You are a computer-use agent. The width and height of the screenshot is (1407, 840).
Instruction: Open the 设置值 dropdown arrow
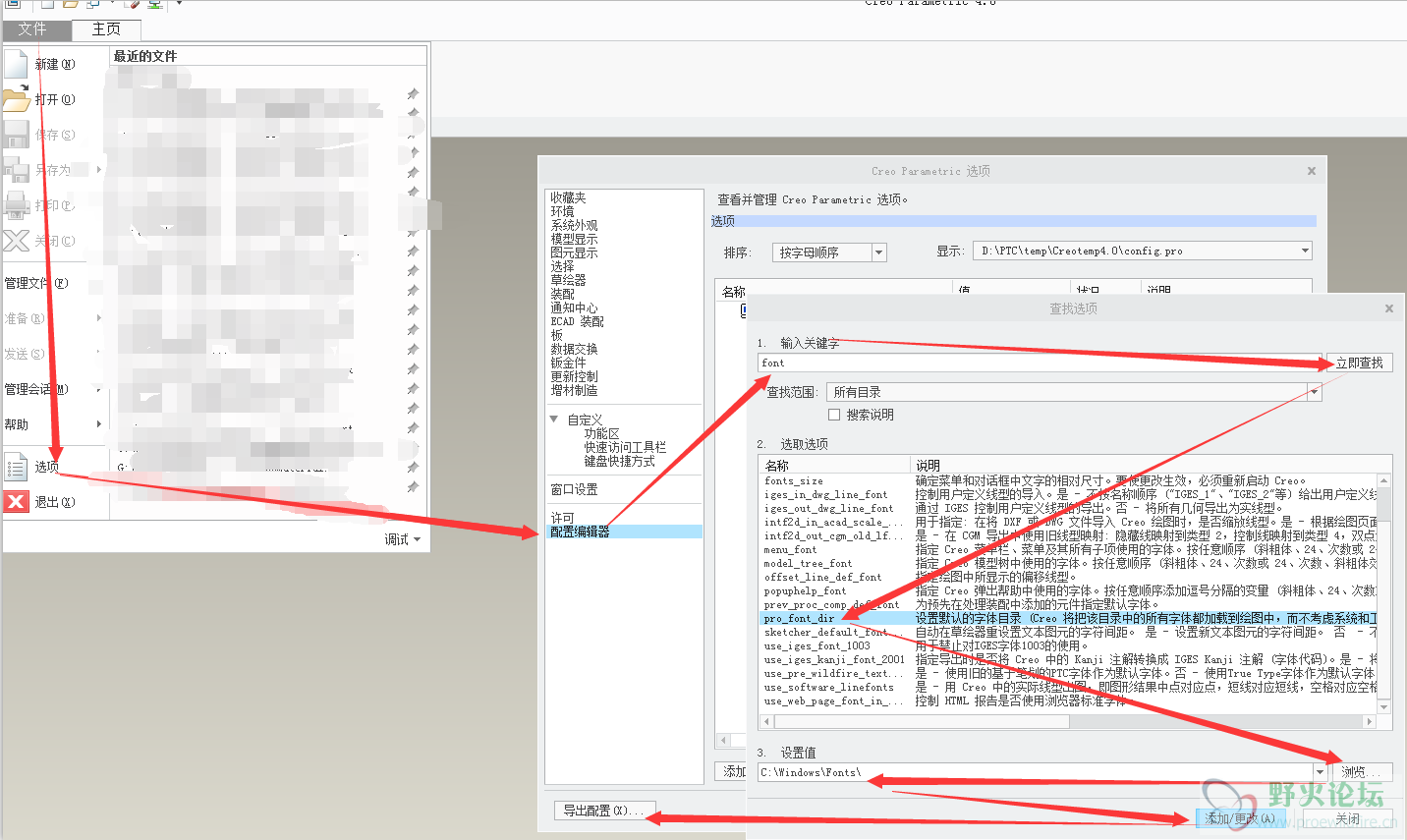pyautogui.click(x=1321, y=772)
